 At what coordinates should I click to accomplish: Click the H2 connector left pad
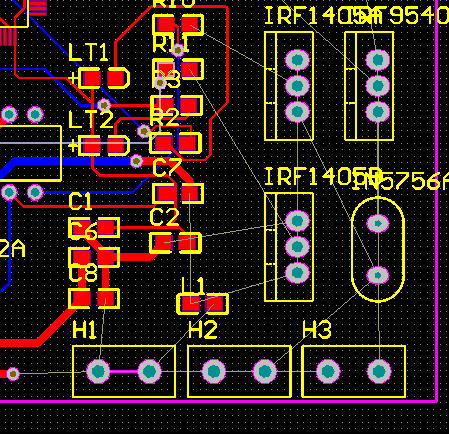[x=214, y=371]
